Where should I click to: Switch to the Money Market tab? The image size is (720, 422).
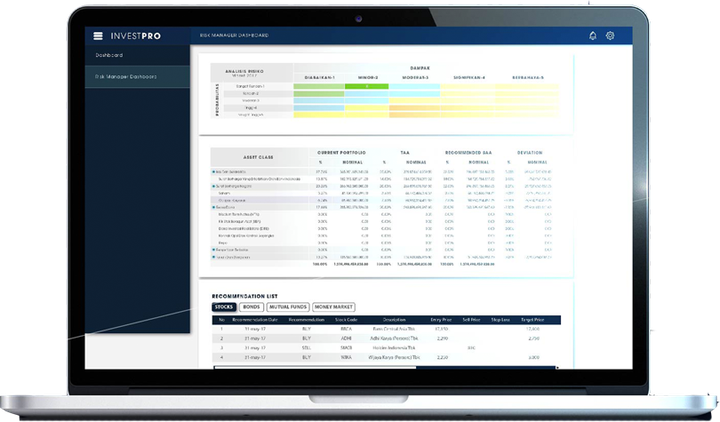click(x=333, y=307)
